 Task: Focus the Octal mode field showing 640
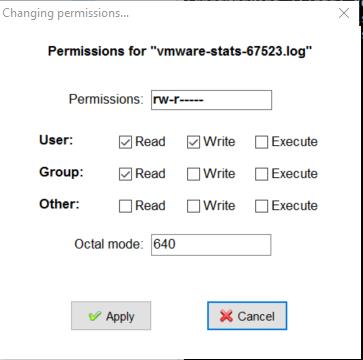211,245
